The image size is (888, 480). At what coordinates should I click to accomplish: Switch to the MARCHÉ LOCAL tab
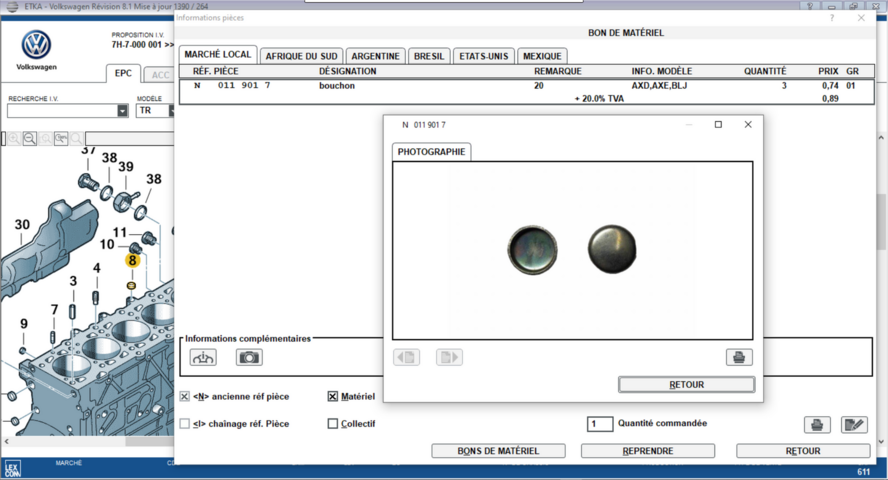click(x=217, y=54)
